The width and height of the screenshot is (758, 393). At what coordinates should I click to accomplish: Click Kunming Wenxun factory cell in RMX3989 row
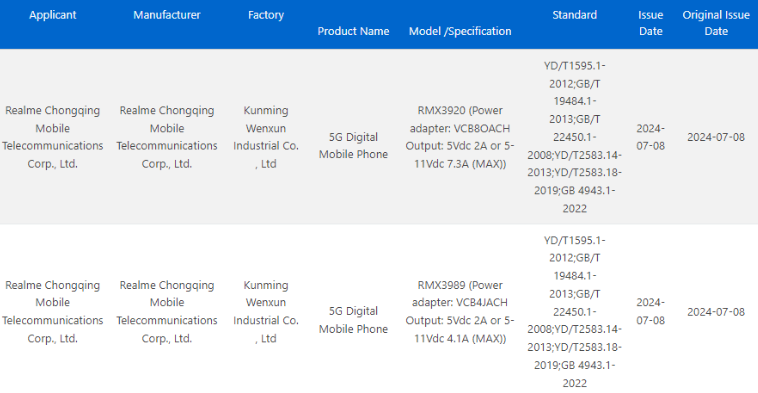266,312
